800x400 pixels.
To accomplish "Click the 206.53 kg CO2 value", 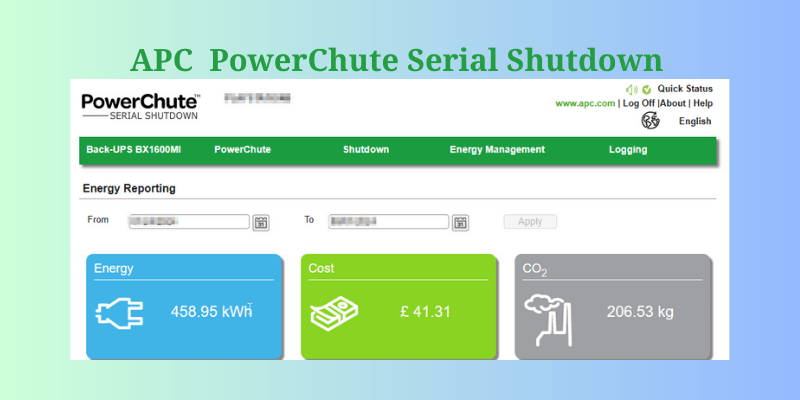I will pos(640,312).
